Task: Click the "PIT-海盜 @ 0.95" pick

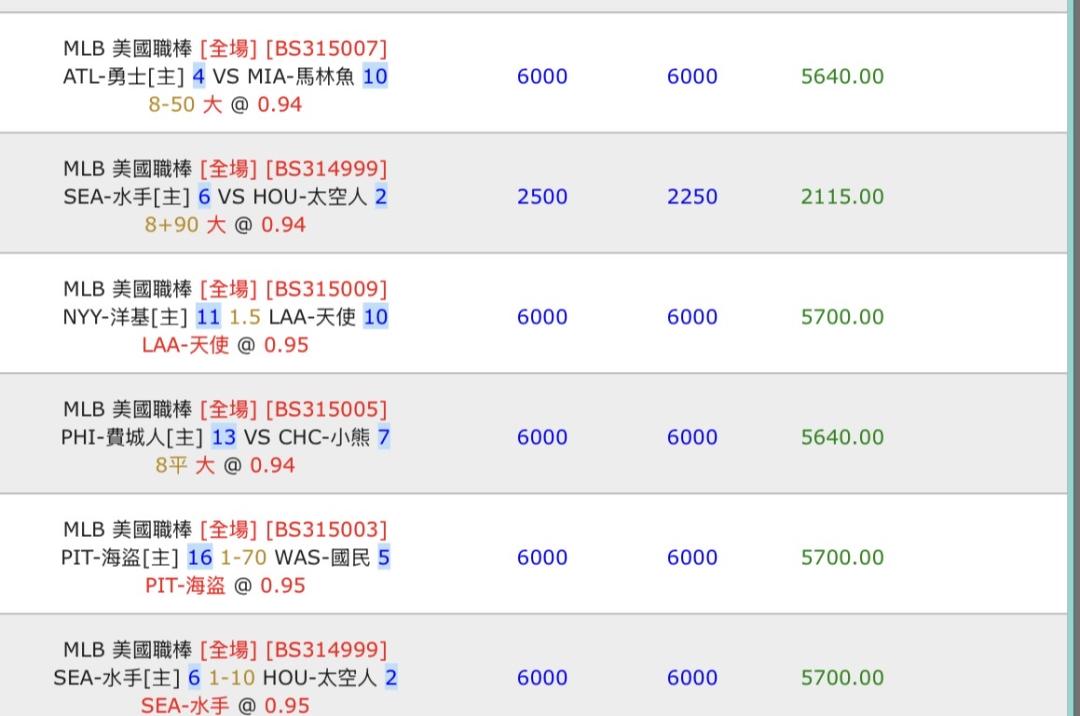Action: point(225,585)
